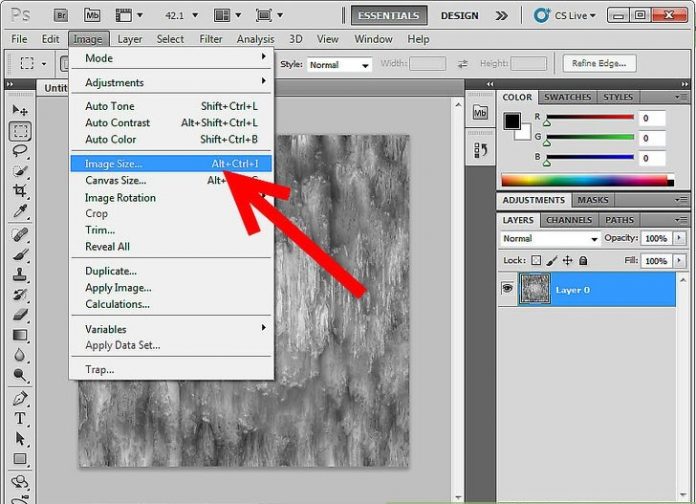Select the Move tool

pyautogui.click(x=20, y=110)
